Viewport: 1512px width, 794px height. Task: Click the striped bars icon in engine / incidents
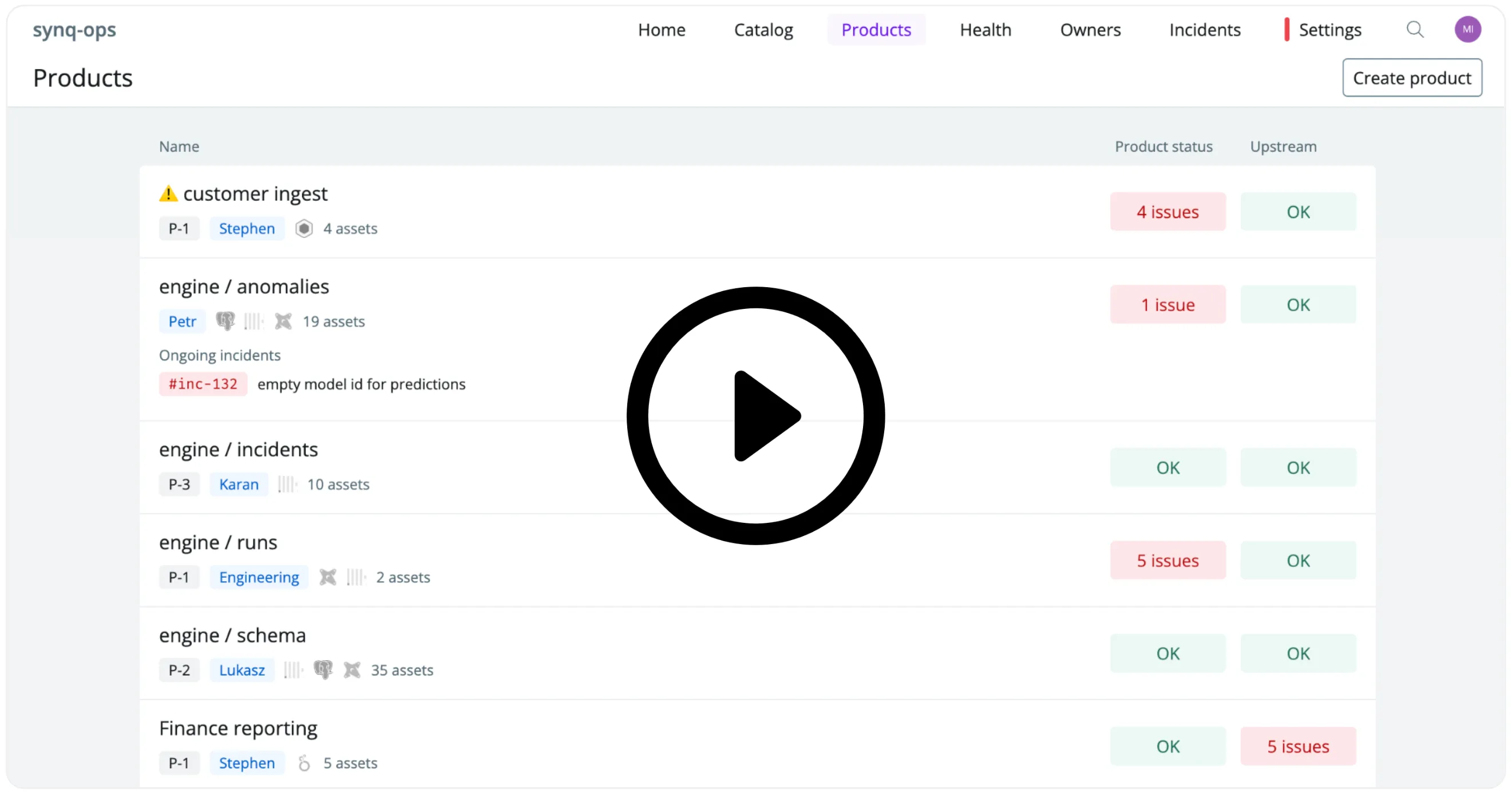[288, 484]
